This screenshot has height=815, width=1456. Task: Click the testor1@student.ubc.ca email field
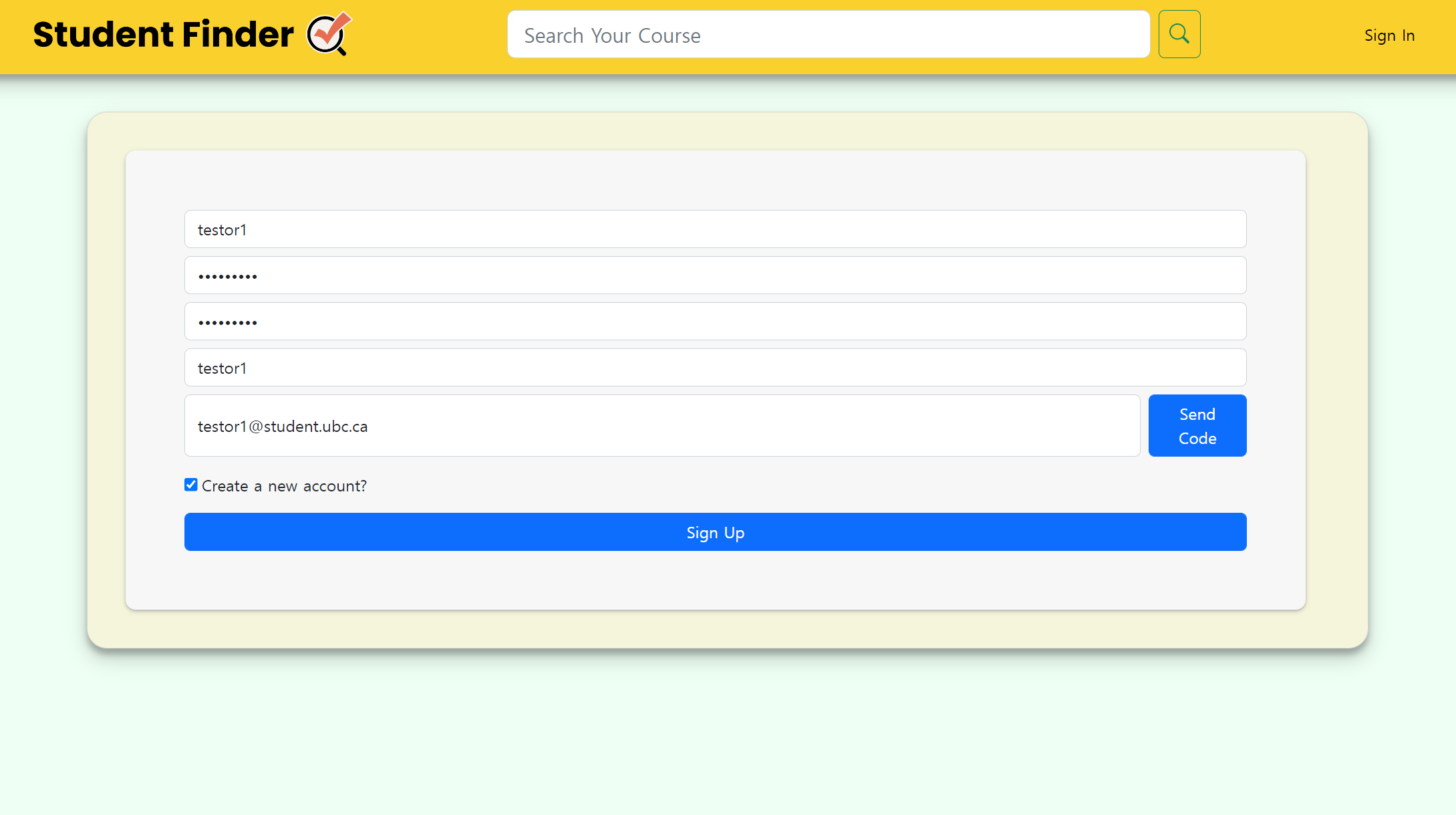(x=662, y=426)
